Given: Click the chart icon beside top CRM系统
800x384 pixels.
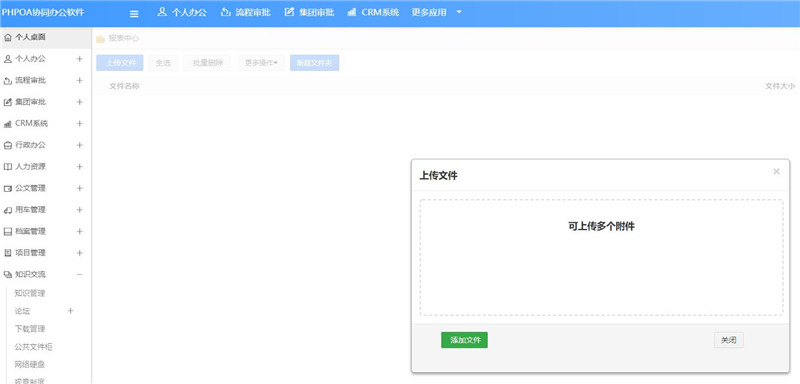Looking at the screenshot, I should [x=352, y=12].
